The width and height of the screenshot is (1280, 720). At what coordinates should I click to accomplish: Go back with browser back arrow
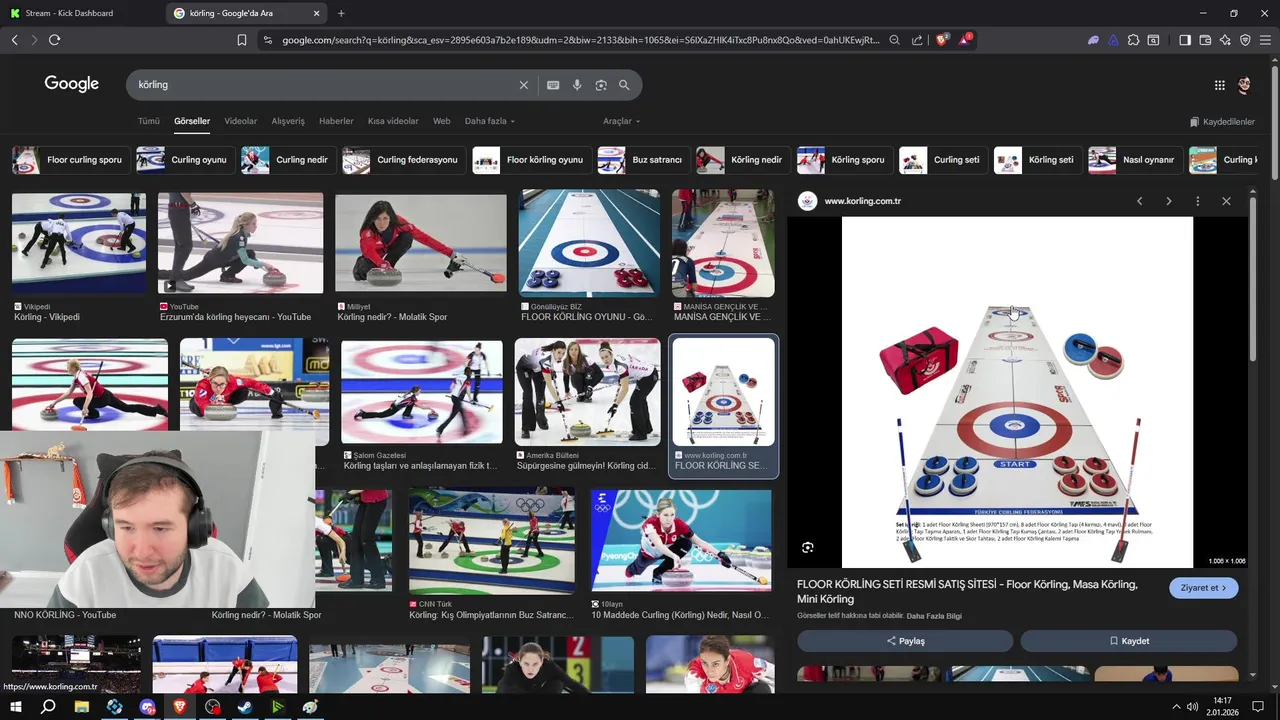click(14, 40)
